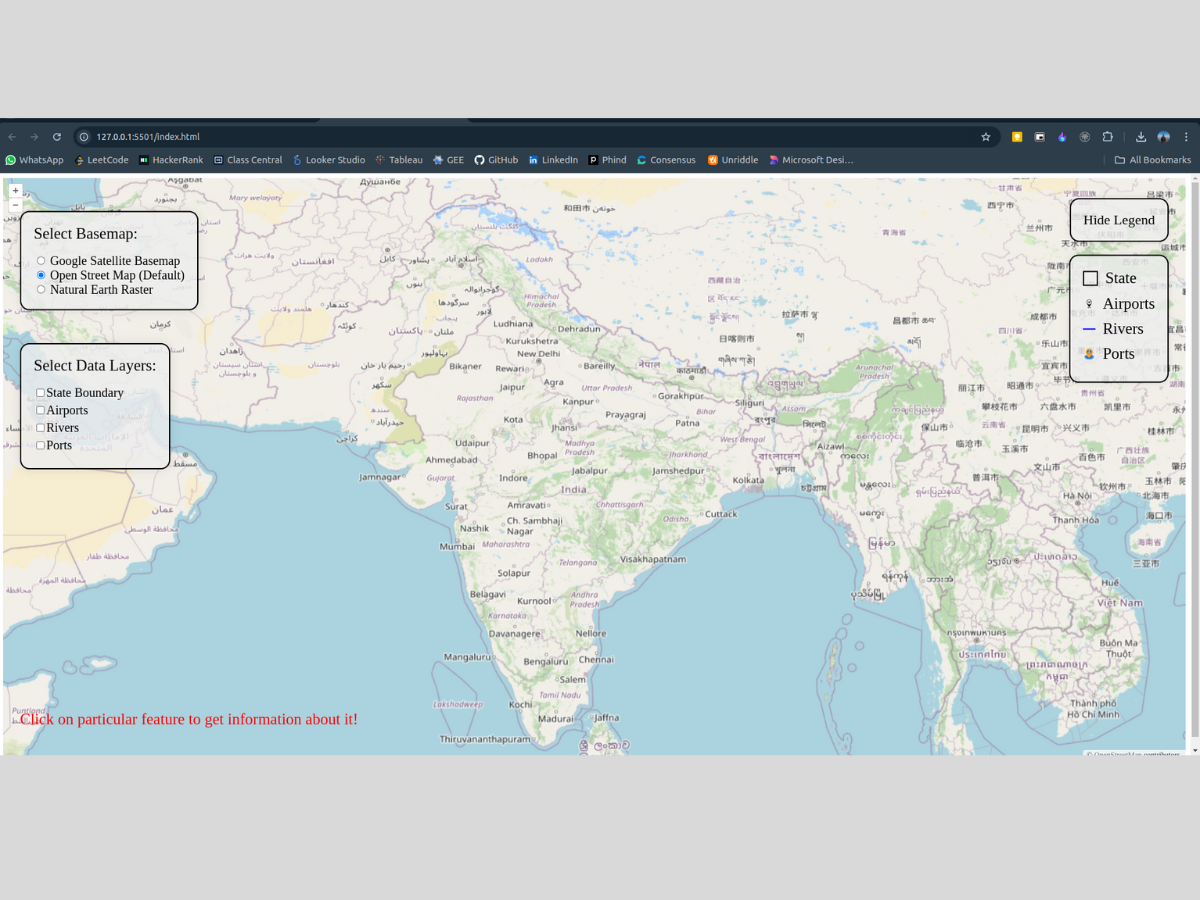Image resolution: width=1200 pixels, height=900 pixels.
Task: Click the 'Select Data Layers:' heading
Action: (x=95, y=366)
